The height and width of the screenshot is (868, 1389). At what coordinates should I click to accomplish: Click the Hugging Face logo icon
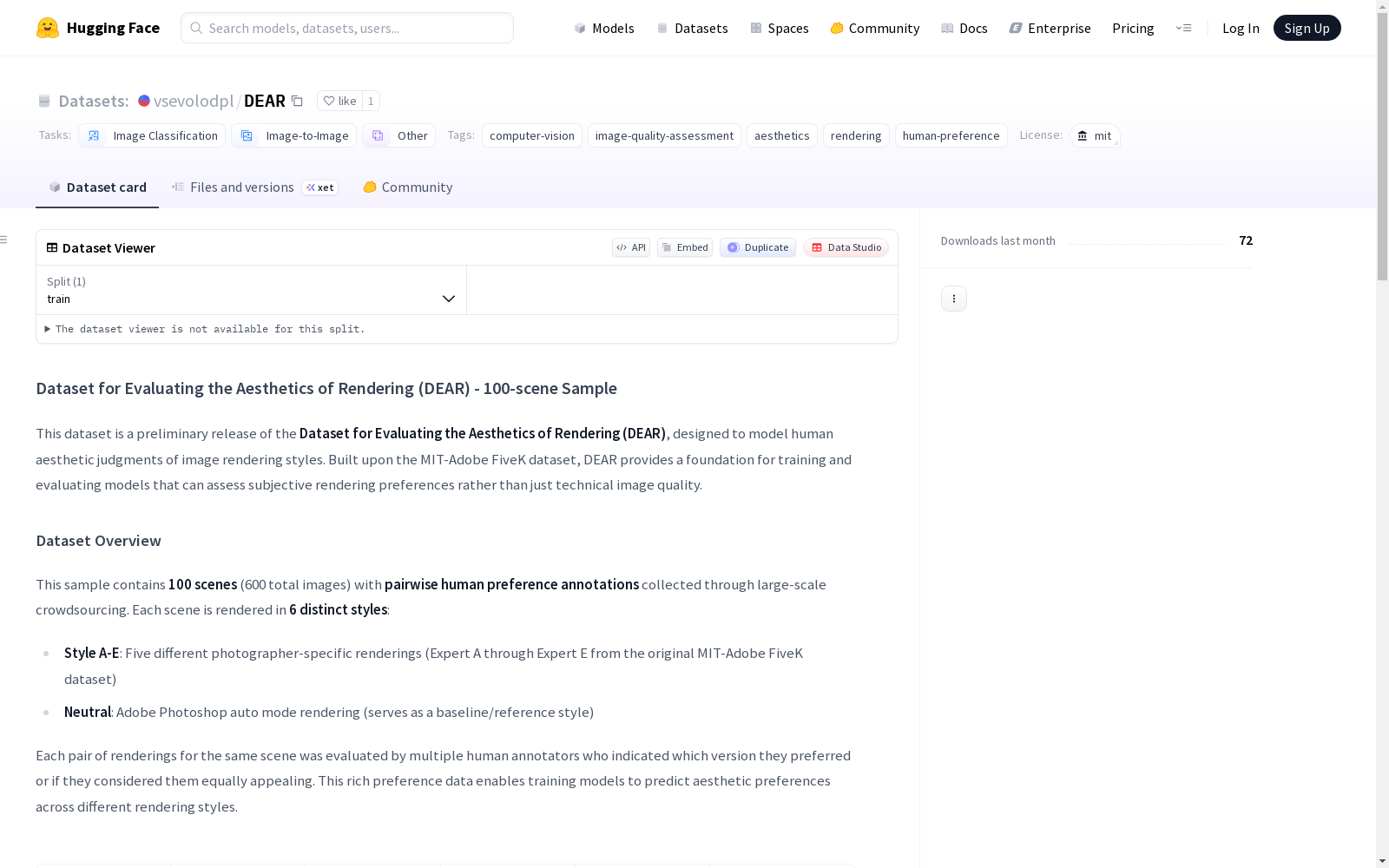(48, 28)
